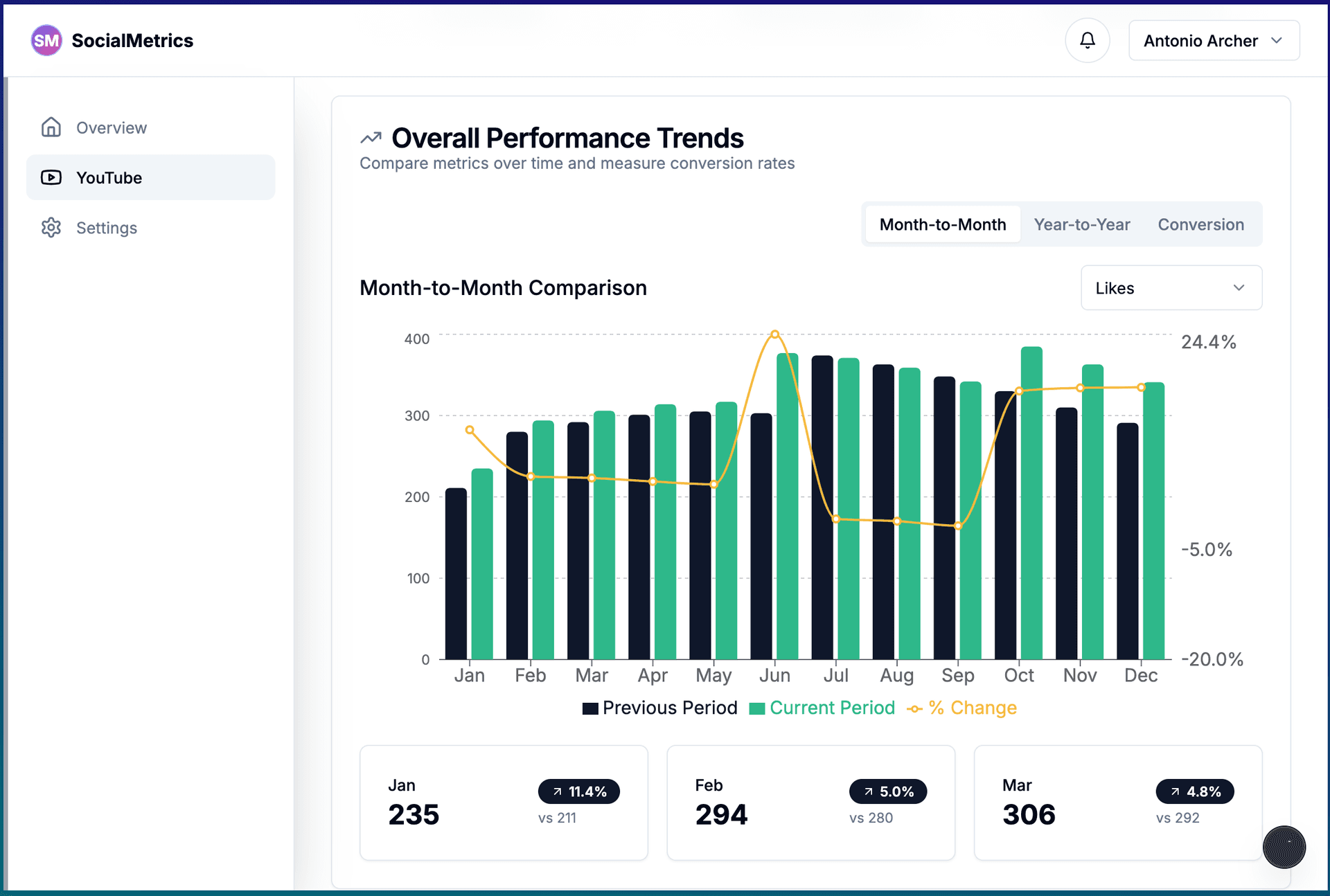This screenshot has height=896, width=1330.
Task: Click the microphone button at bottom right
Action: pos(1284,847)
